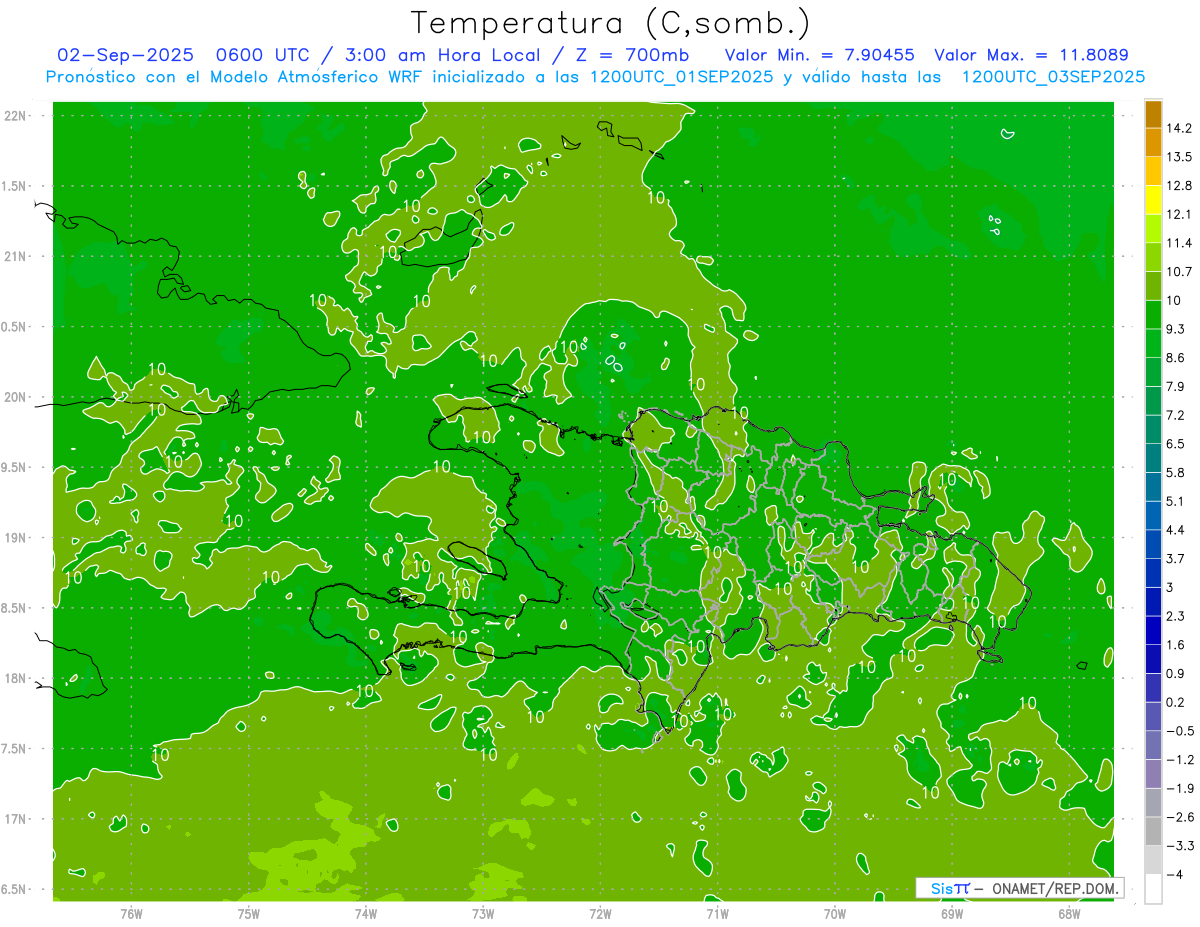Click the 68W longitude axis label
Image resolution: width=1200 pixels, height=927 pixels.
coord(1069,913)
